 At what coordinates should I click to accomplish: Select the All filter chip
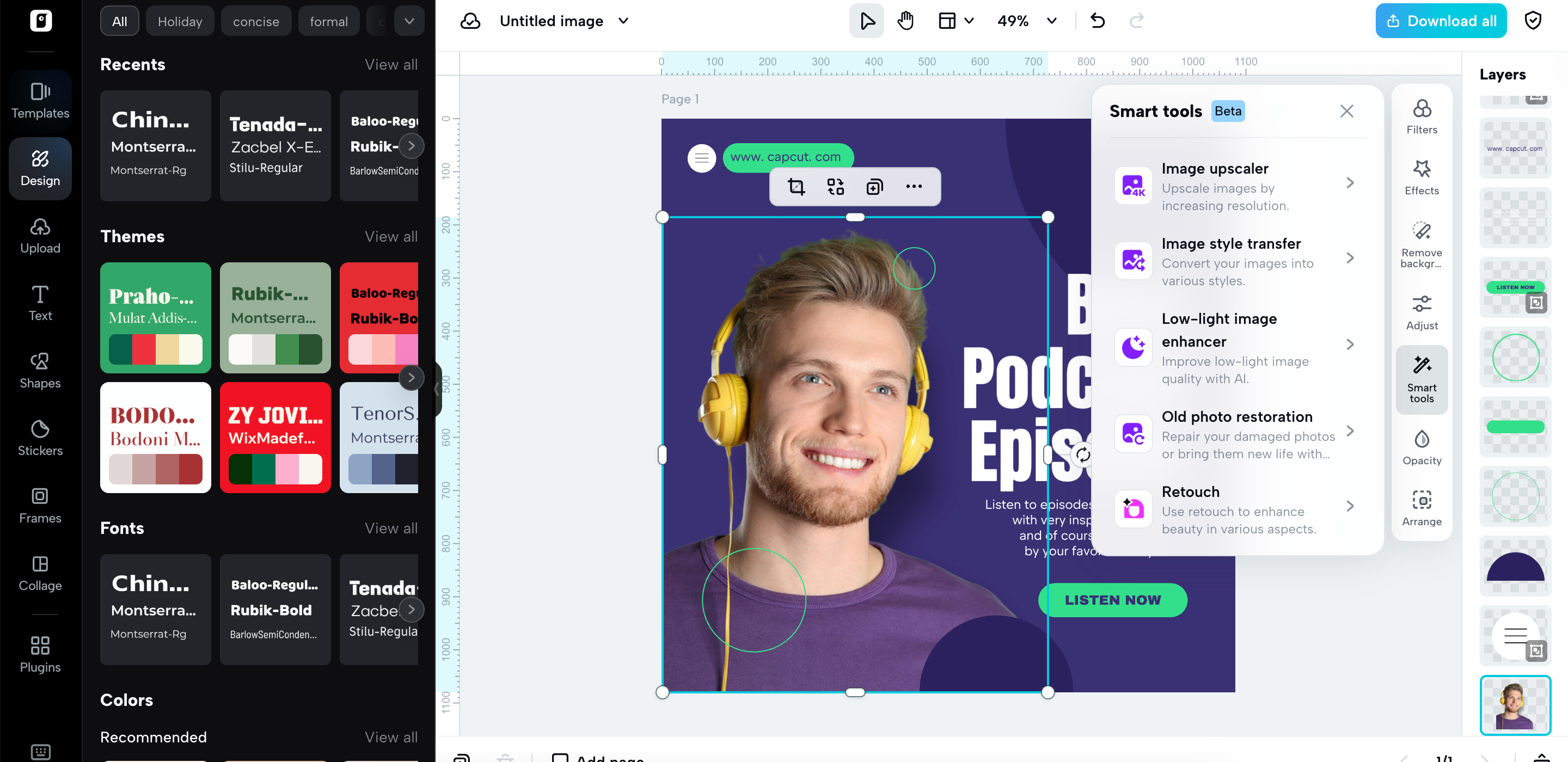pyautogui.click(x=119, y=21)
